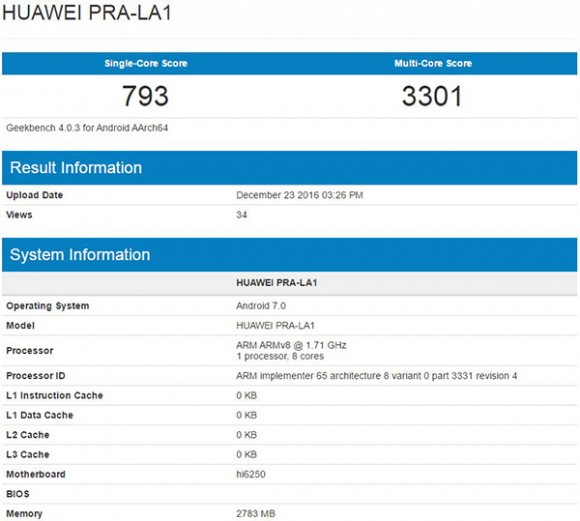Click the BIOS row label

pyautogui.click(x=18, y=494)
